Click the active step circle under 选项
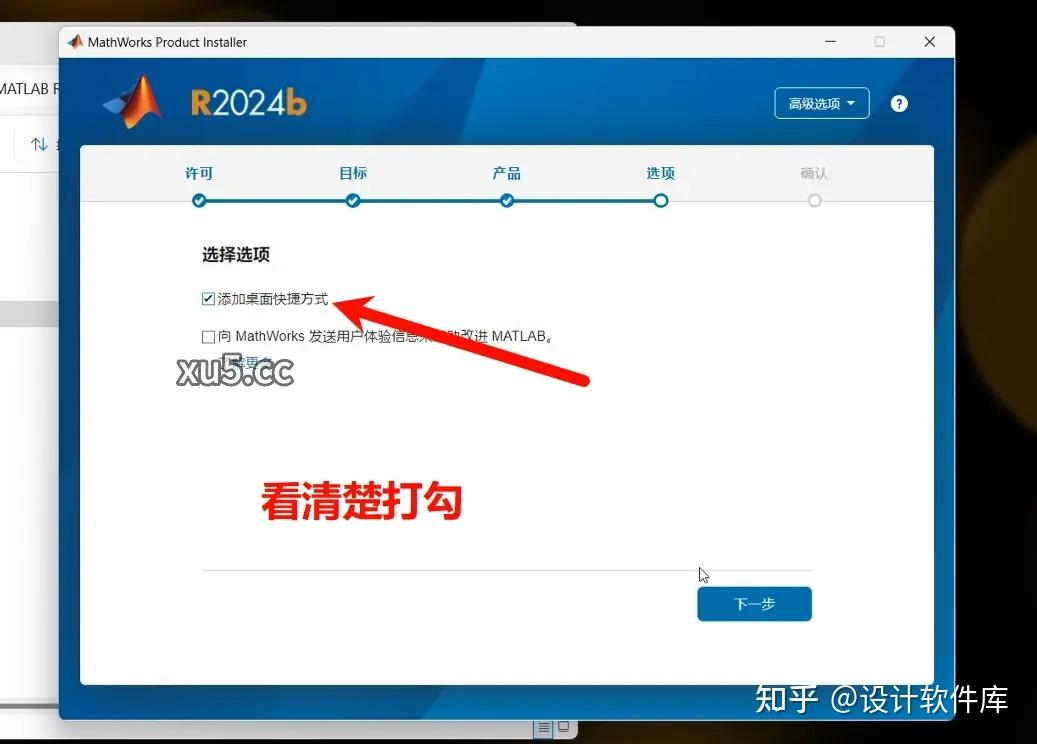 pyautogui.click(x=660, y=200)
